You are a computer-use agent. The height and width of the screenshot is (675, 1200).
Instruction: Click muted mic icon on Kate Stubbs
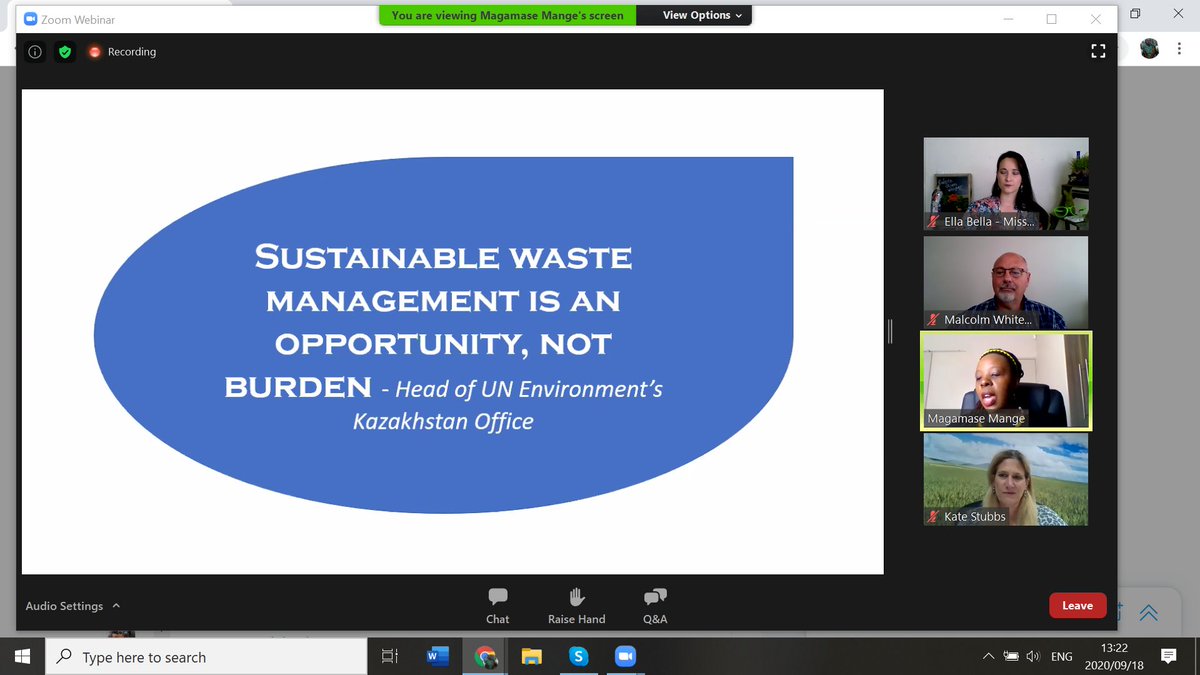point(933,517)
